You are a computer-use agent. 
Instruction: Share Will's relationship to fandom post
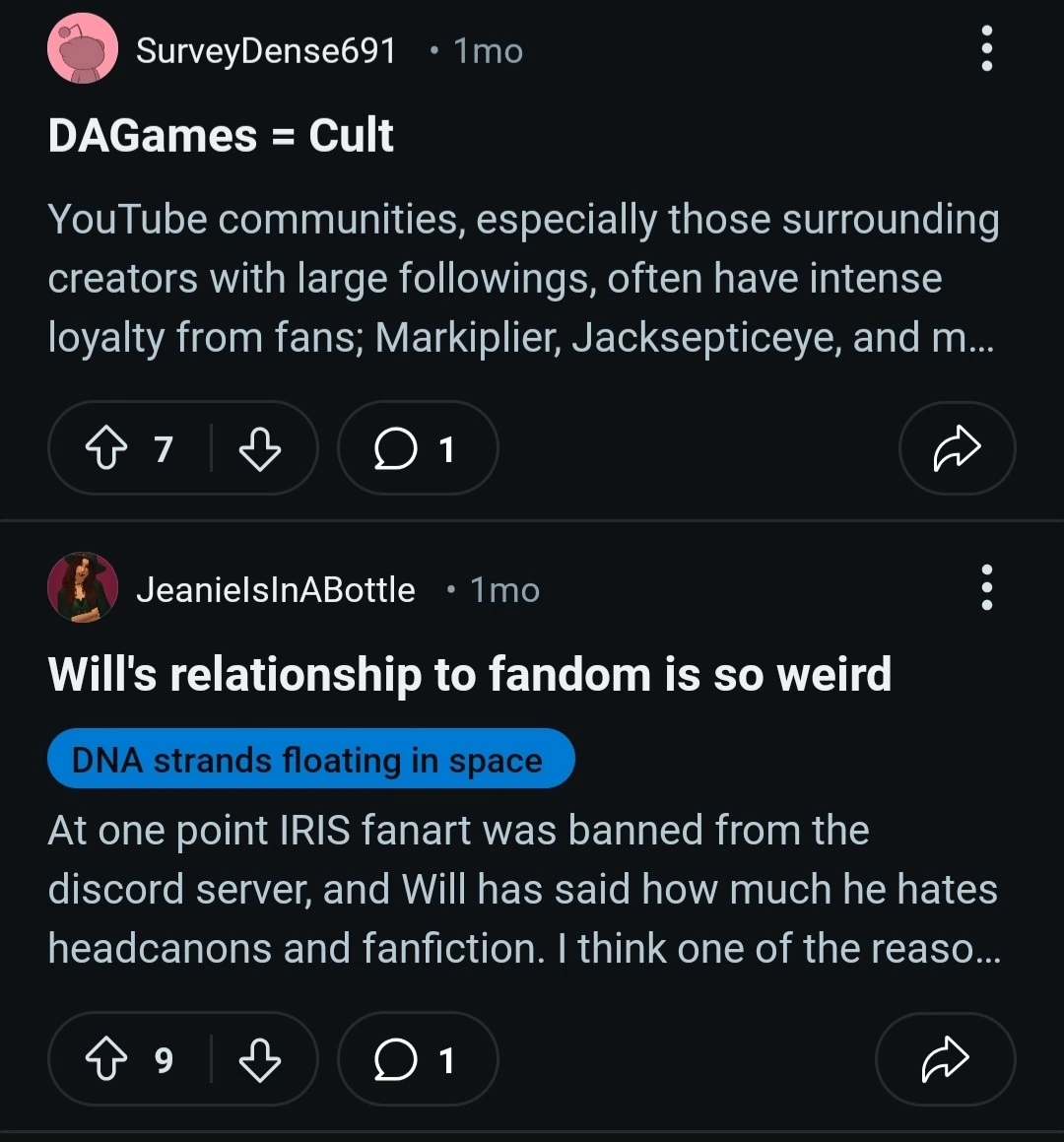pos(946,1059)
